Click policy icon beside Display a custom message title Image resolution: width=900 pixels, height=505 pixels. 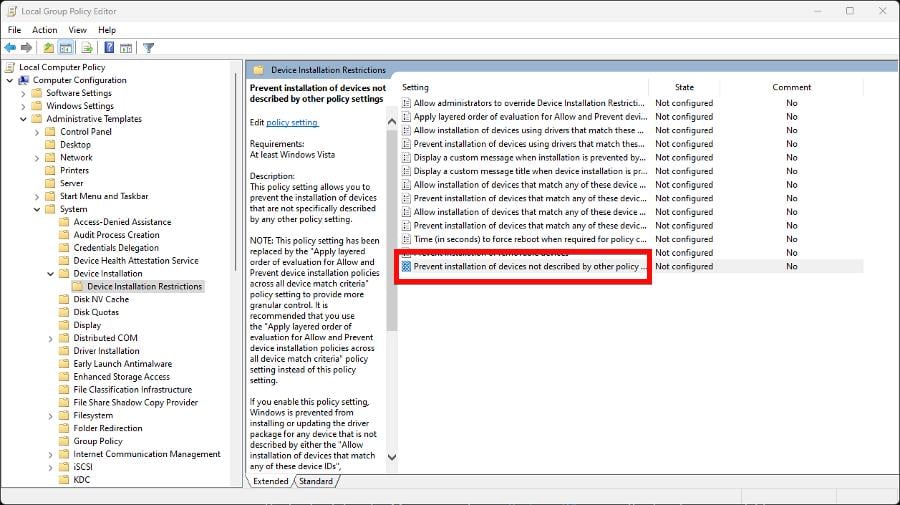pyautogui.click(x=406, y=171)
